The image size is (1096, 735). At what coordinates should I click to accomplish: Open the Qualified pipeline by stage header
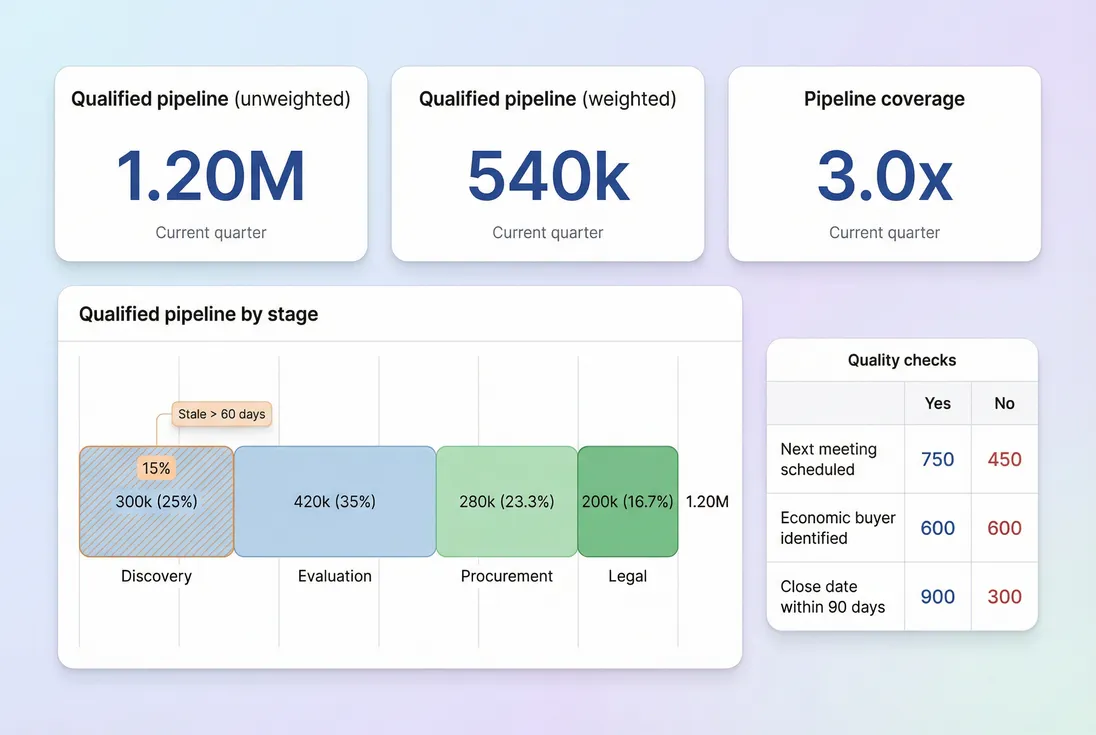point(197,313)
